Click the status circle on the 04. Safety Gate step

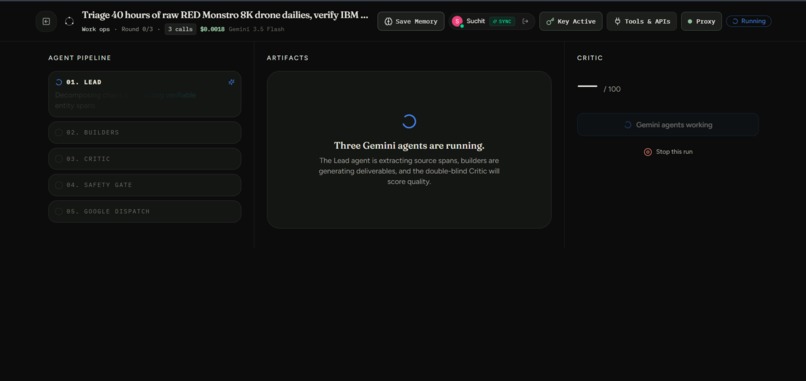tap(59, 185)
